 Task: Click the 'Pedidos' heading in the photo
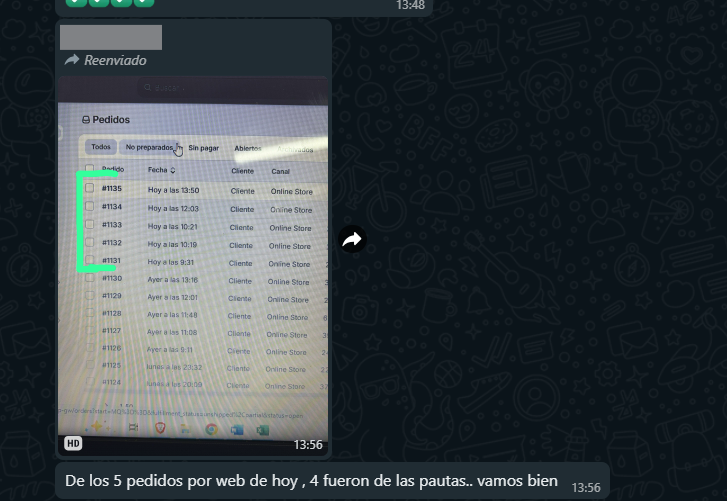[111, 120]
